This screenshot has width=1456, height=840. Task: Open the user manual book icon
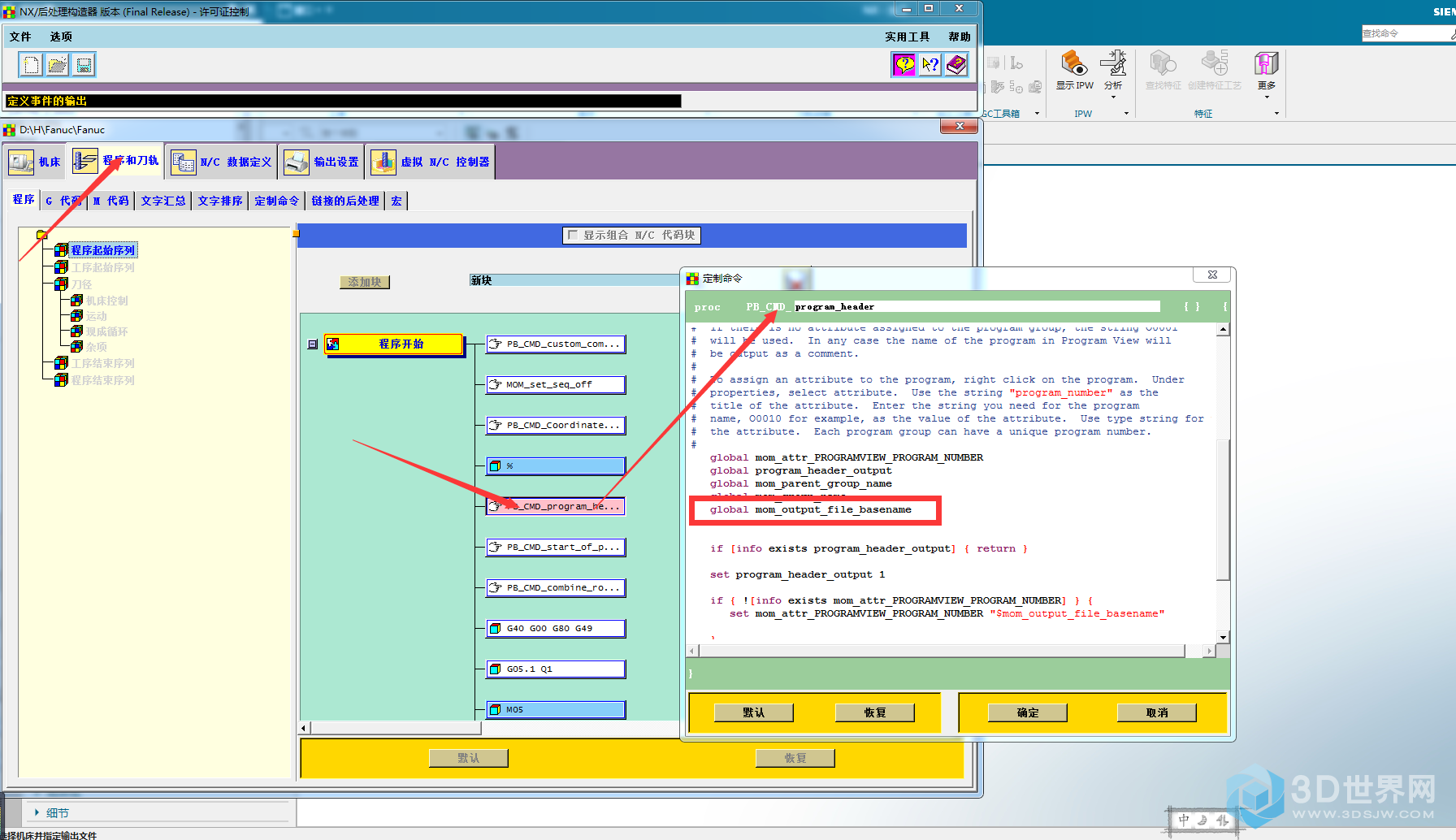(x=956, y=65)
